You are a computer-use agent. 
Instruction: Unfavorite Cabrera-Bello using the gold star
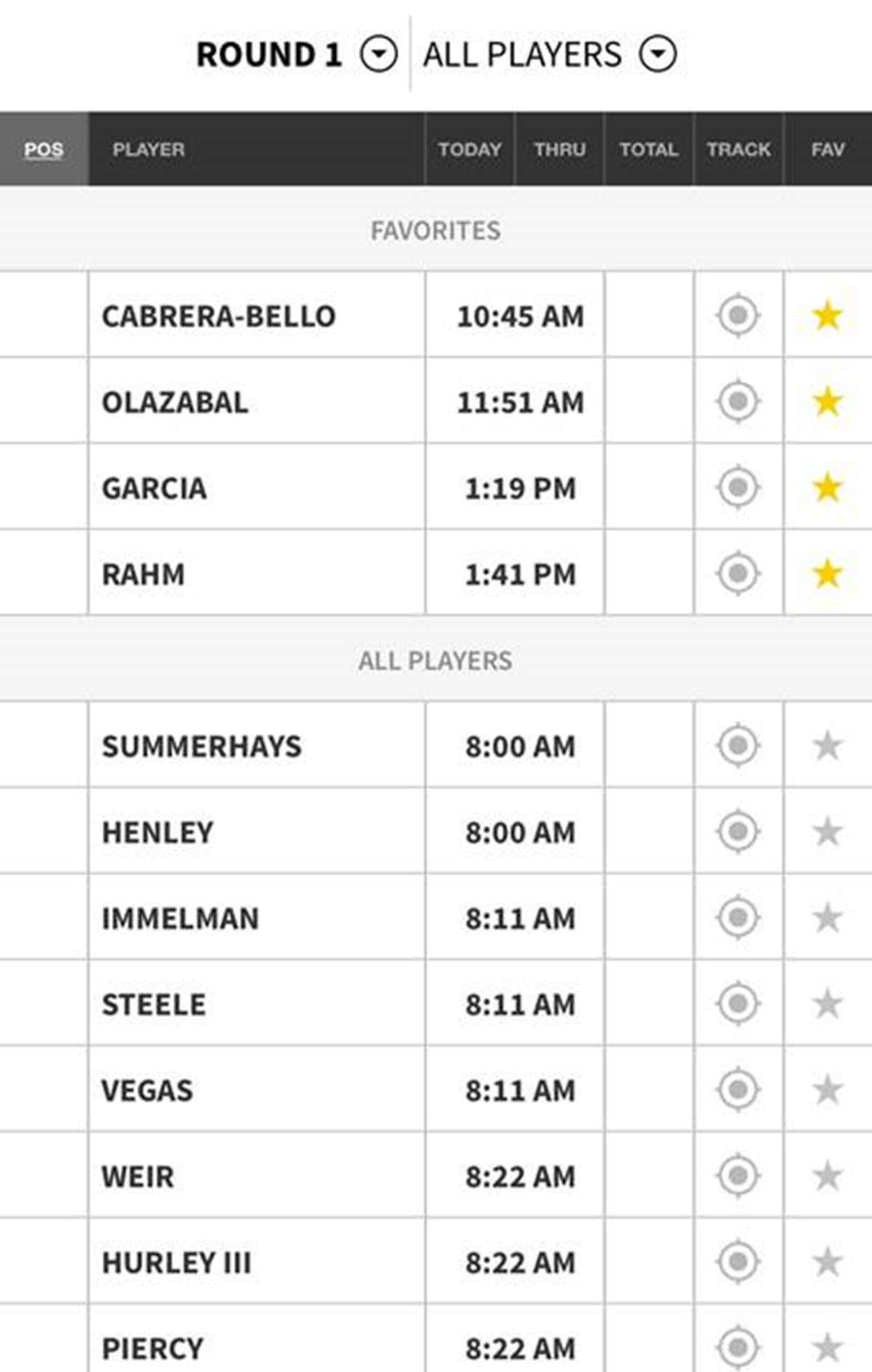click(x=828, y=316)
